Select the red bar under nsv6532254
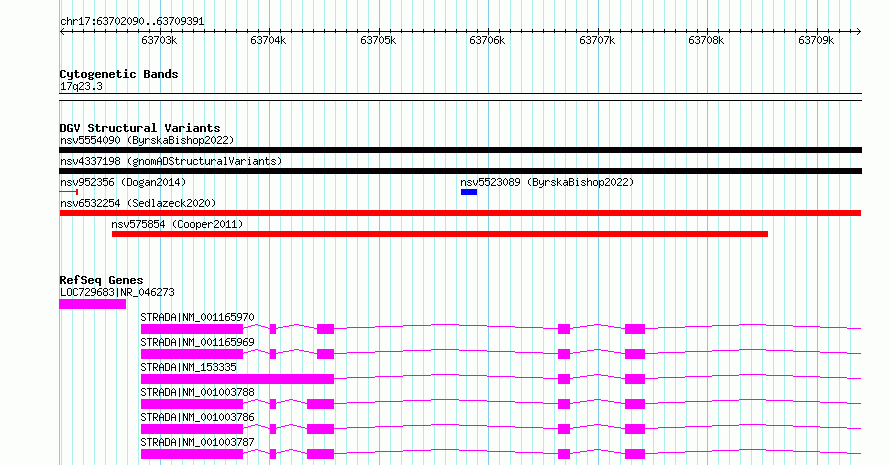The height and width of the screenshot is (465, 890). (460, 213)
